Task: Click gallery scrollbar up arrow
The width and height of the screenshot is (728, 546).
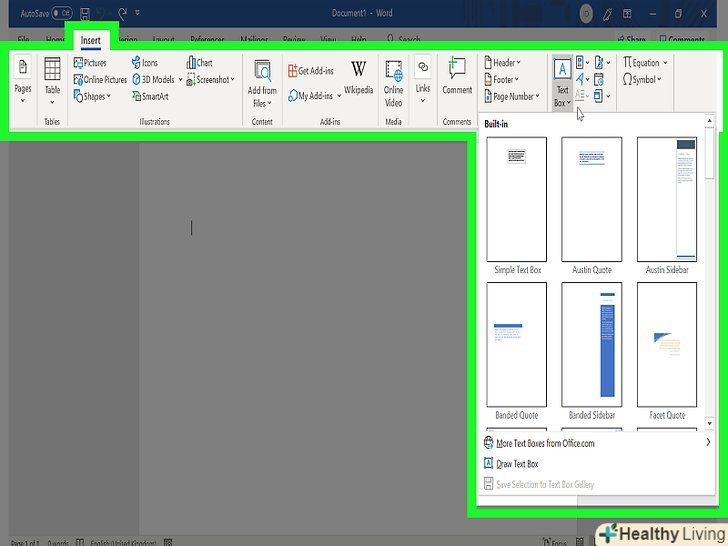Action: 709,121
